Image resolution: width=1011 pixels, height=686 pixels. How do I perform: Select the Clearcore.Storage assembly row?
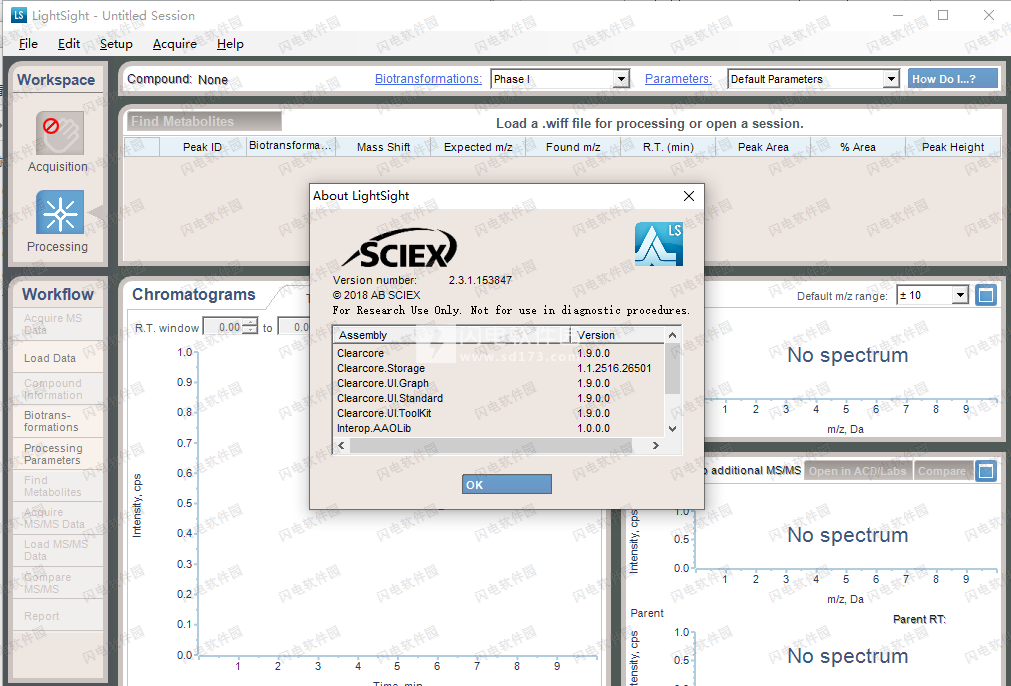click(499, 368)
